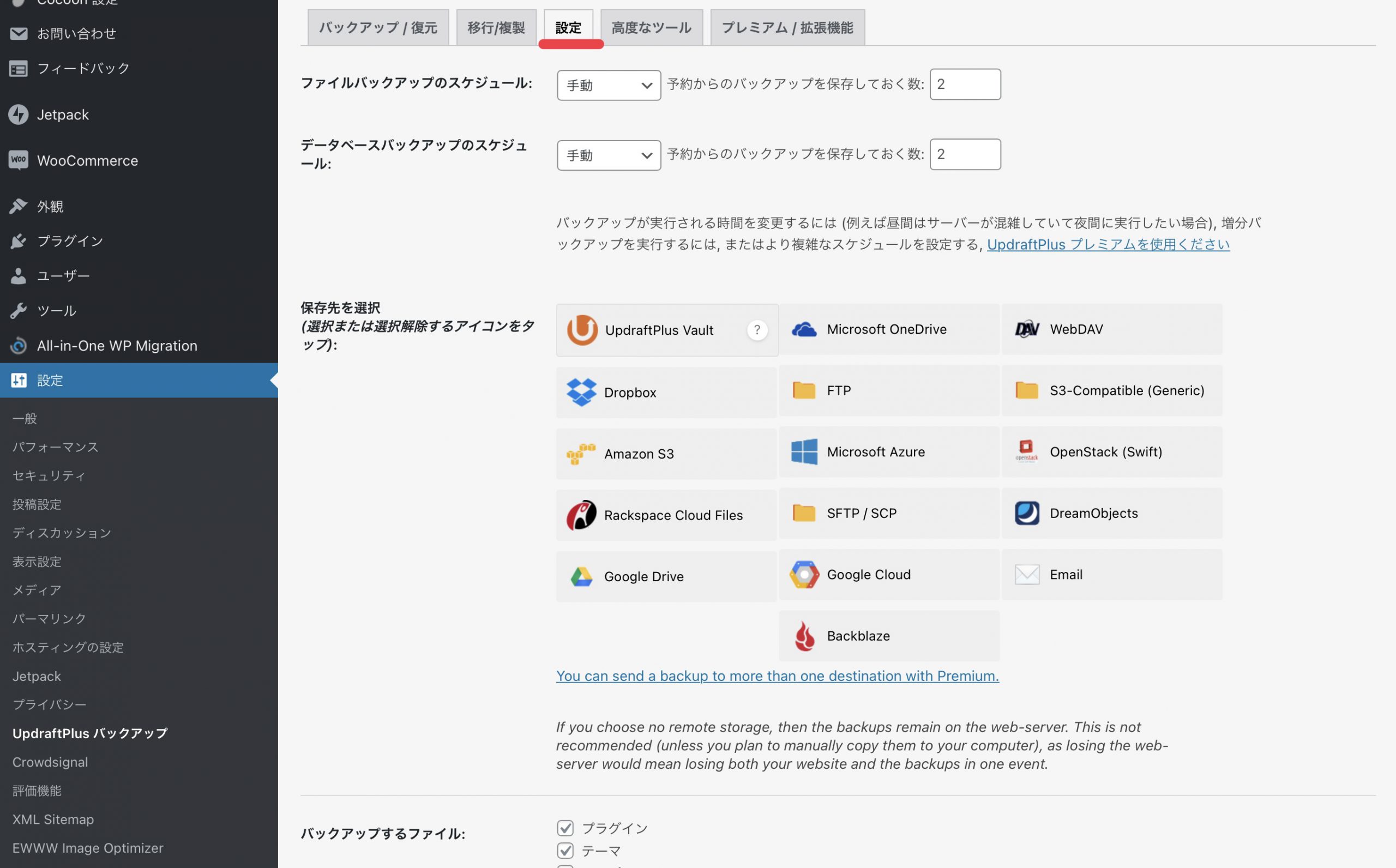Open プライバシー submenu item
1396x868 pixels.
click(x=50, y=704)
